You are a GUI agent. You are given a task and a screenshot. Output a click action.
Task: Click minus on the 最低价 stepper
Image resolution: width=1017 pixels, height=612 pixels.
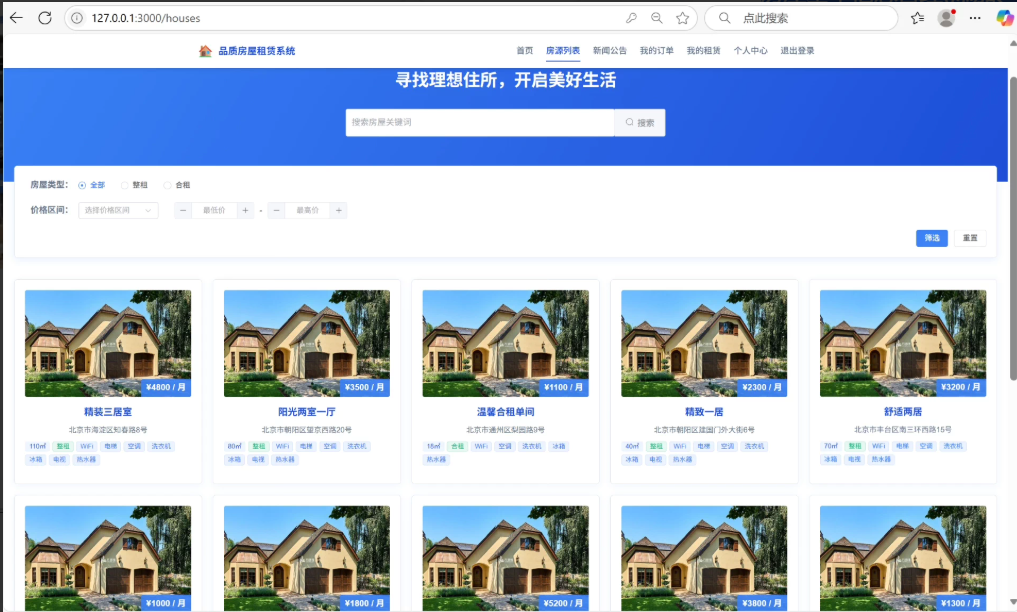tap(183, 210)
